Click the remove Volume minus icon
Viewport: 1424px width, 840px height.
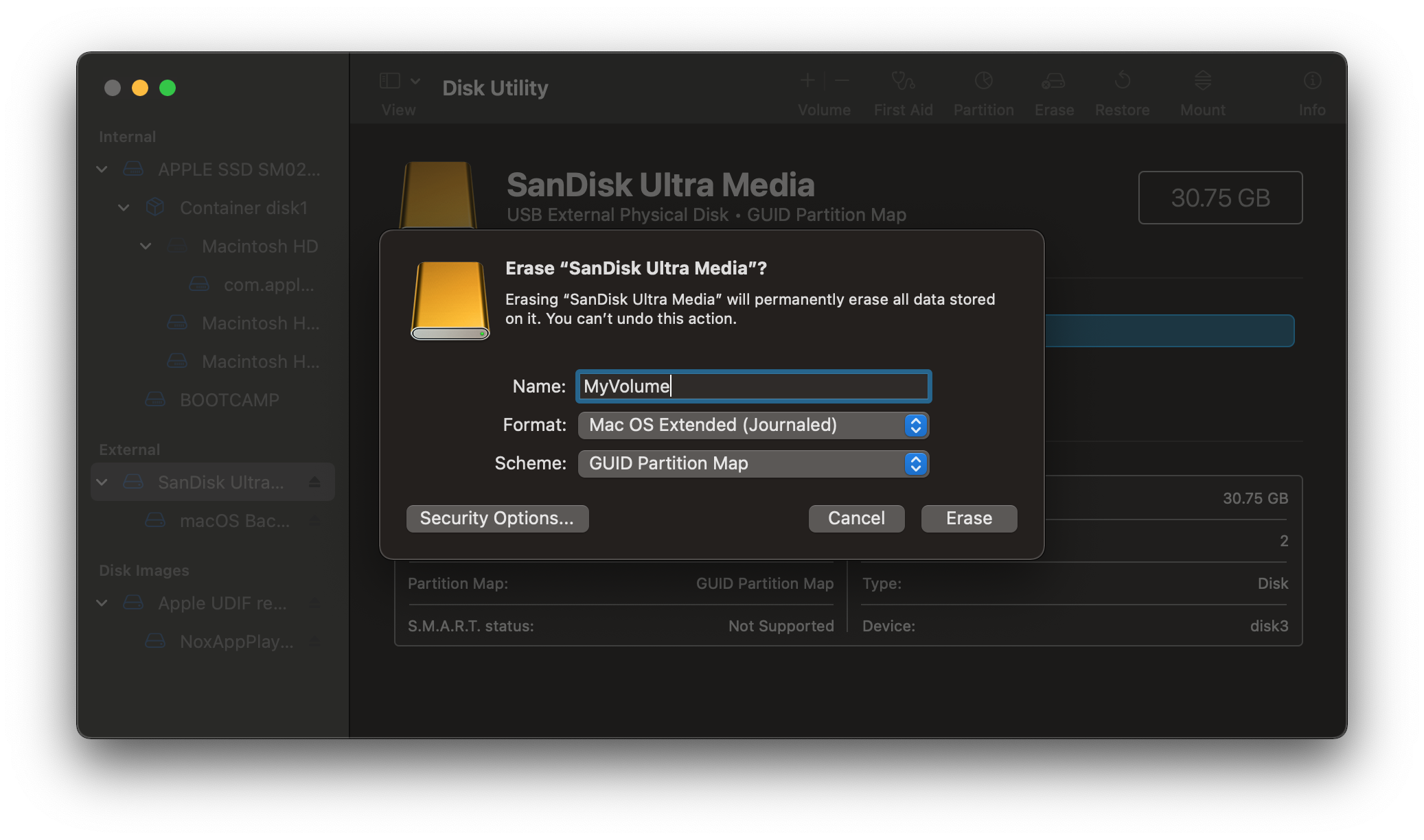(842, 81)
